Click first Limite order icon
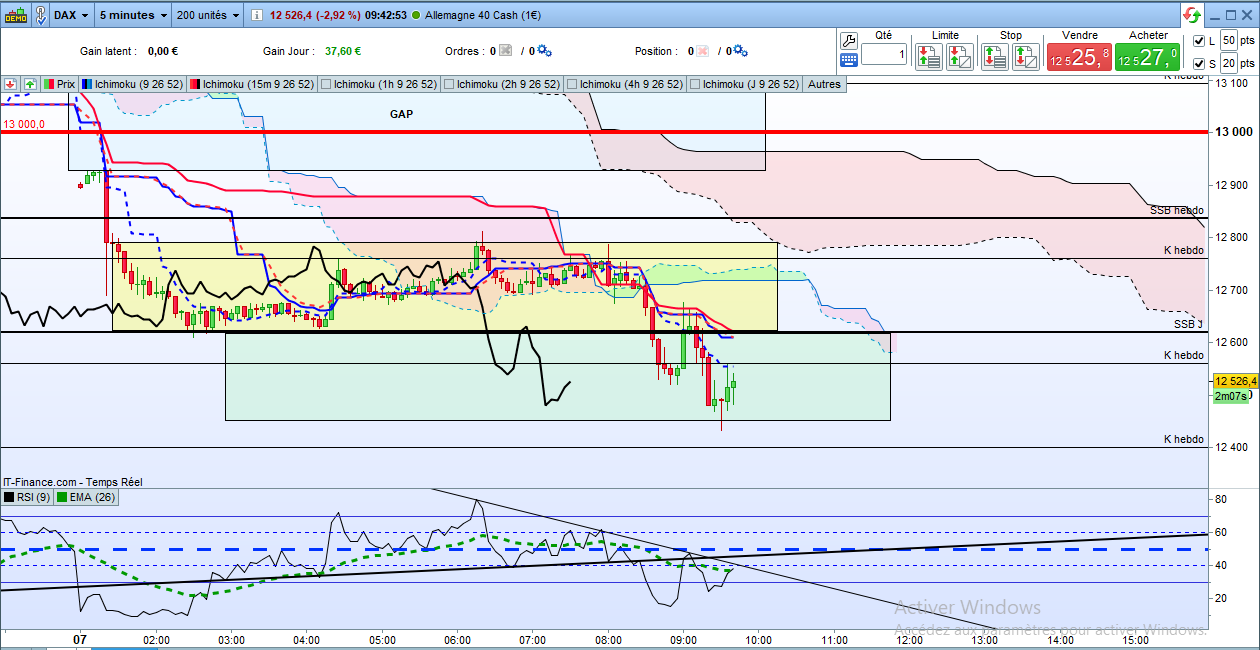1260x650 pixels. click(x=929, y=57)
